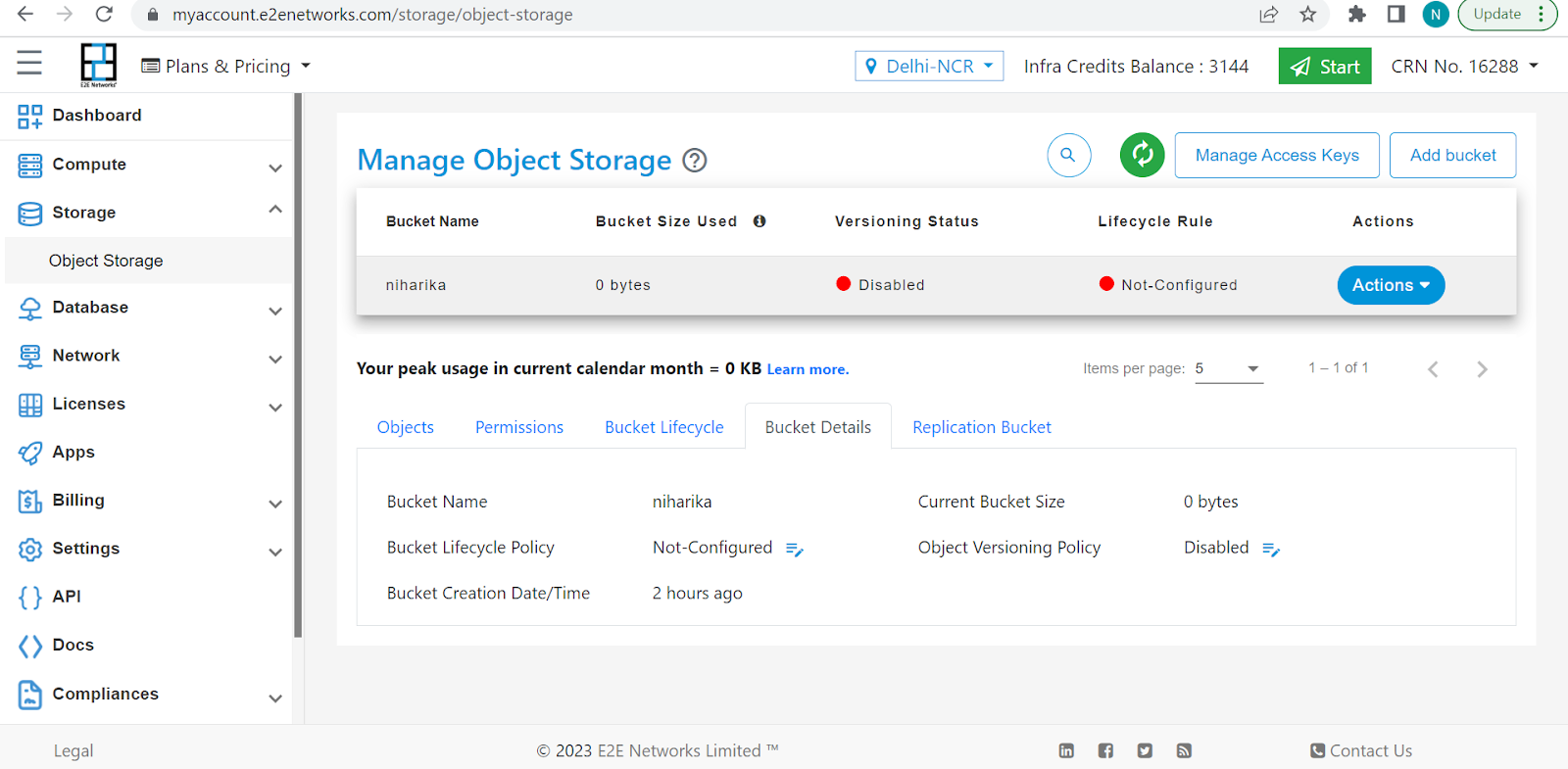Open the Contact Us link

[x=1361, y=750]
